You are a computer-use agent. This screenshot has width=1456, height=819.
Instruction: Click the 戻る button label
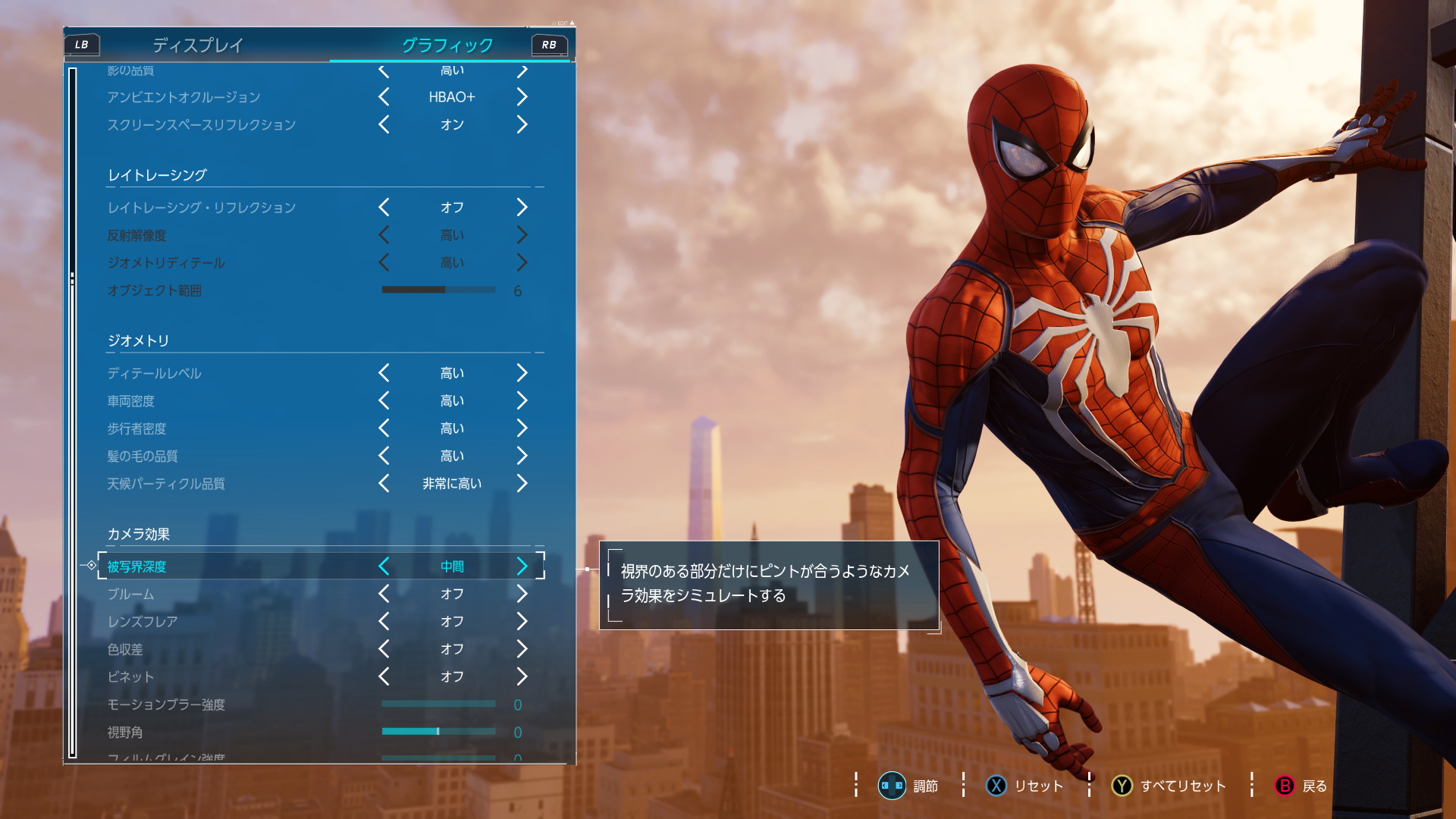[x=1315, y=786]
